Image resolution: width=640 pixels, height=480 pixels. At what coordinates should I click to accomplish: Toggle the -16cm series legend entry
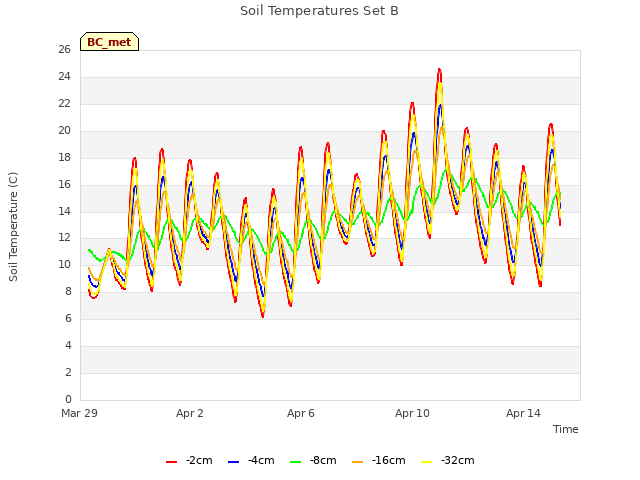(x=378, y=460)
